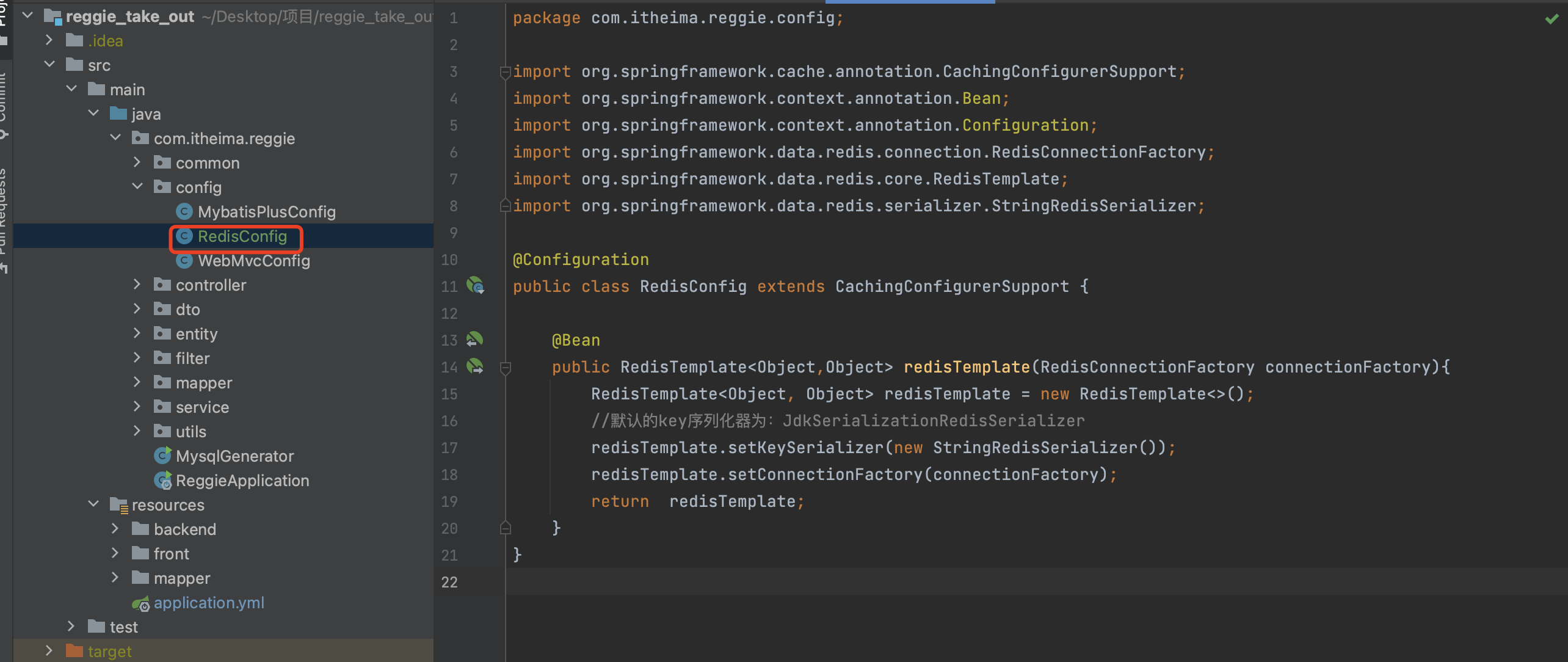This screenshot has width=1568, height=662.
Task: Toggle fold marker at line 20
Action: (x=505, y=528)
